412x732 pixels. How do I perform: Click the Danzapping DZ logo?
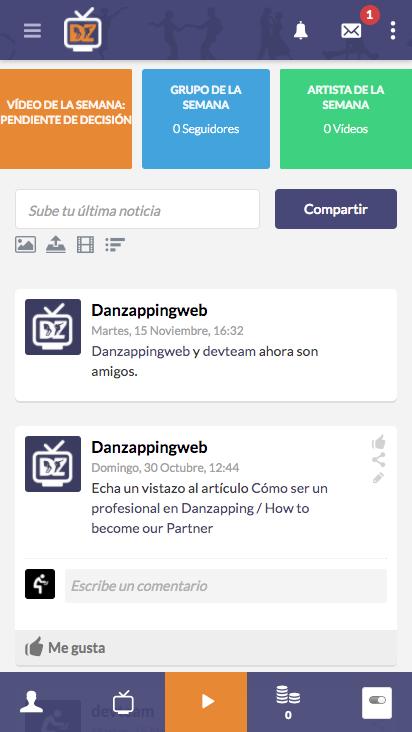[83, 29]
